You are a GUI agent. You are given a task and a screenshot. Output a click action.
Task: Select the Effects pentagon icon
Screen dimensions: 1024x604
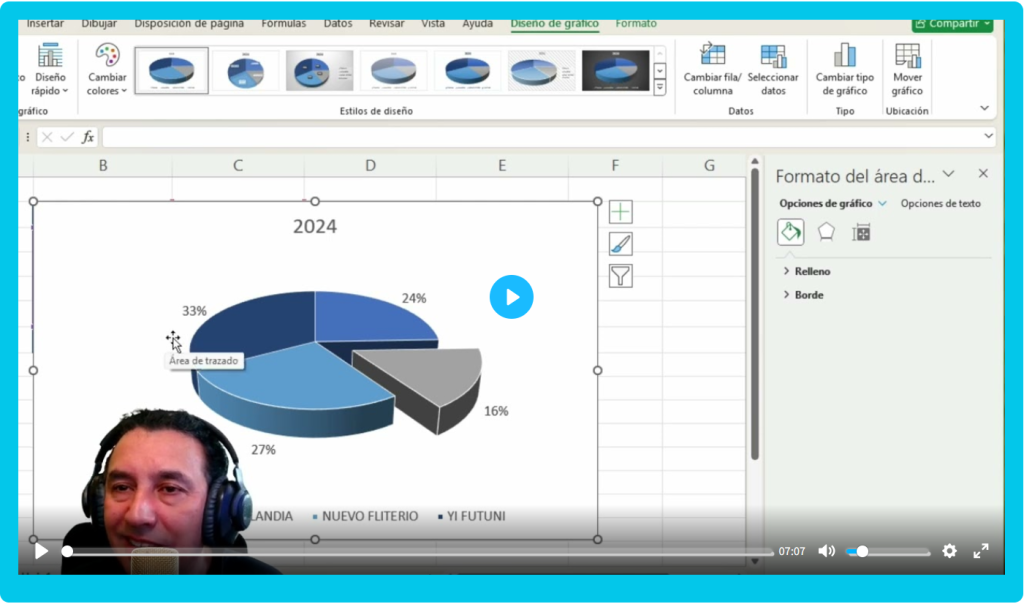pos(826,232)
